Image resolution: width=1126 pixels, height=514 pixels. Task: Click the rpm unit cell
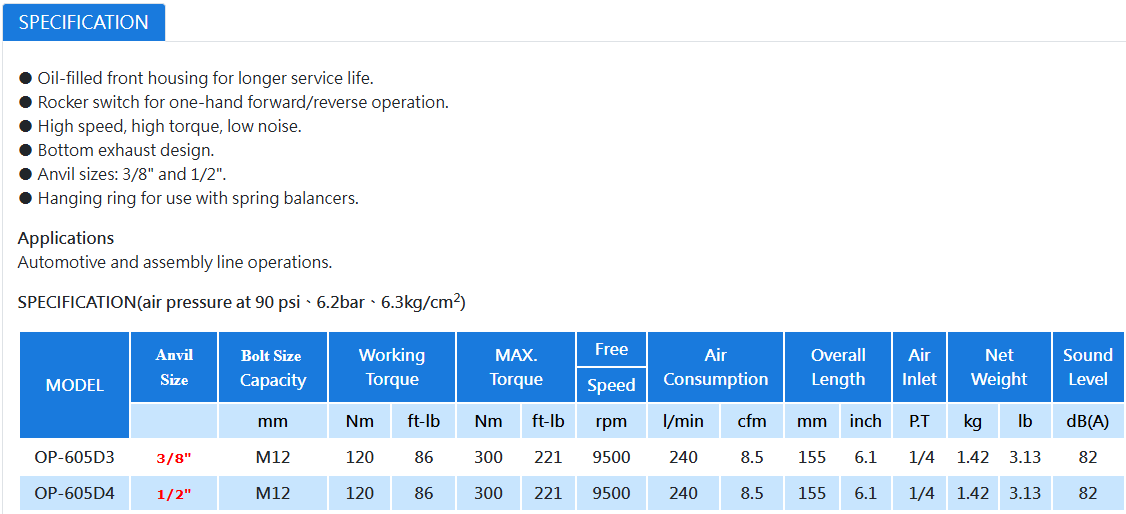[611, 421]
